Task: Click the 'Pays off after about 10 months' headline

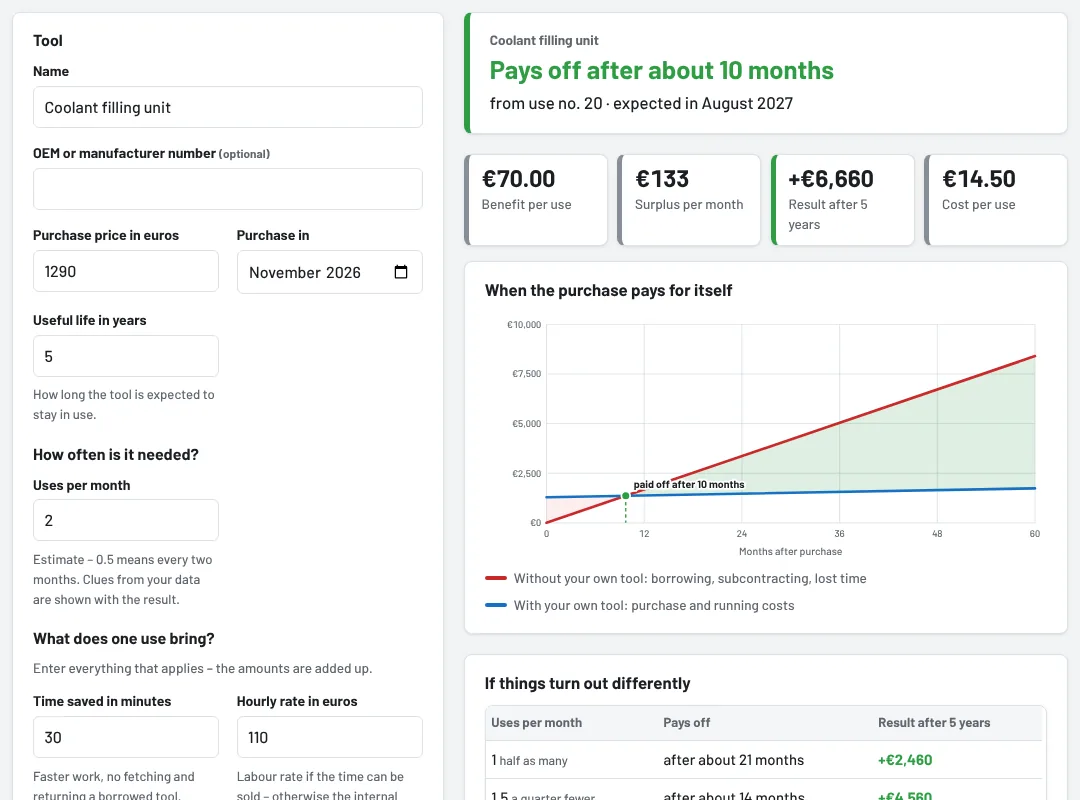Action: click(661, 70)
